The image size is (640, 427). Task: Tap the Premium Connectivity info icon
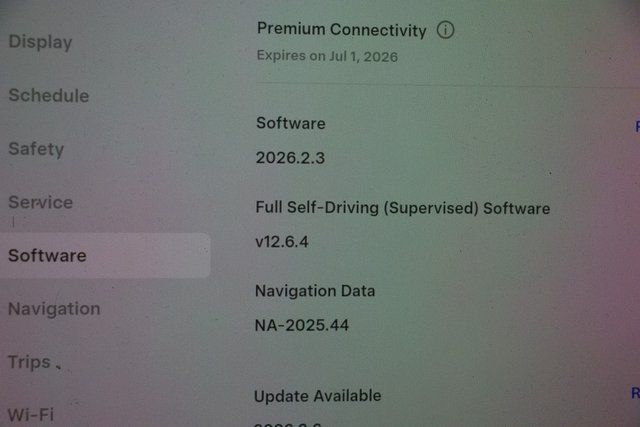pyautogui.click(x=445, y=30)
